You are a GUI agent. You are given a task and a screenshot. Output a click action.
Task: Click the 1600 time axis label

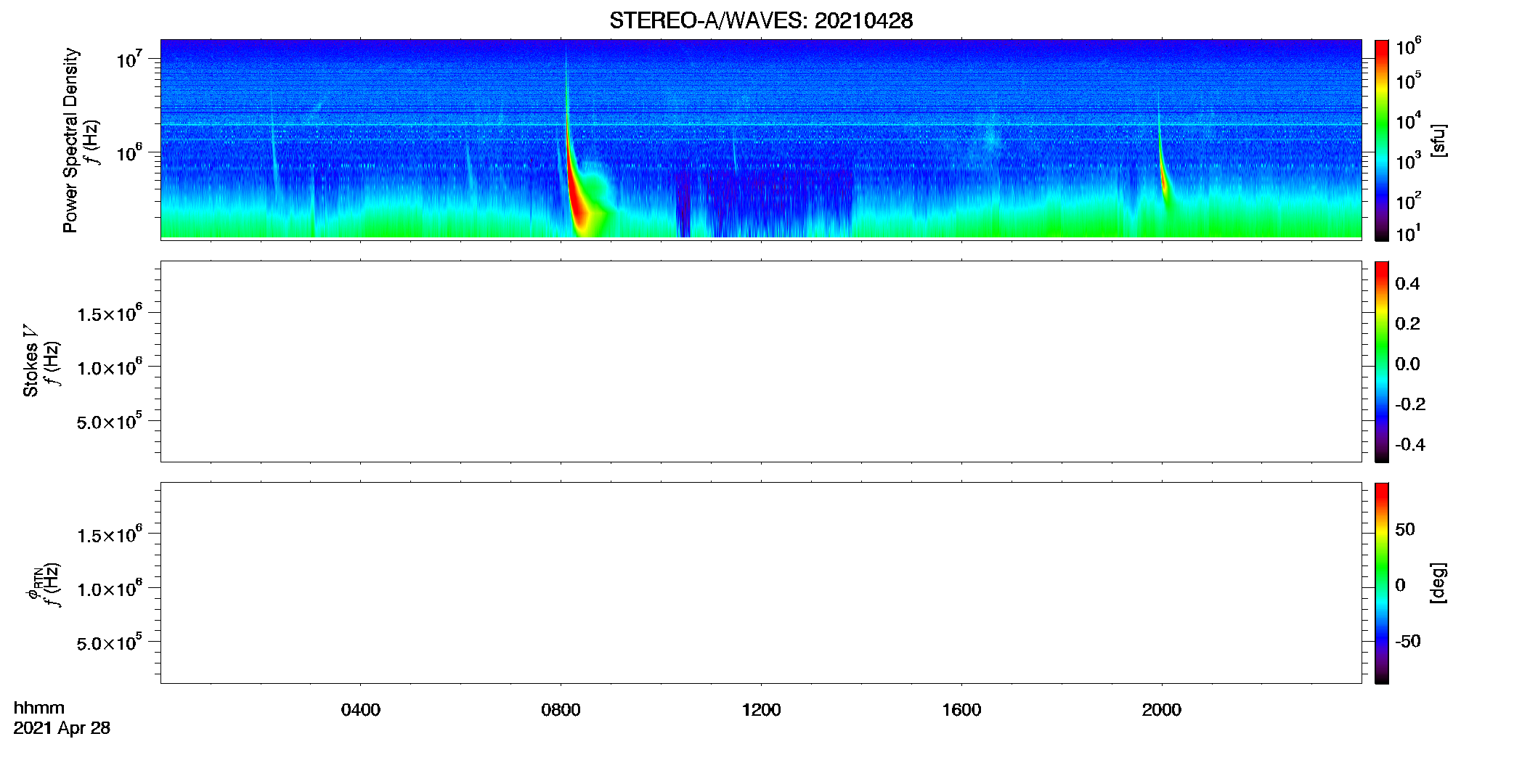(x=961, y=710)
